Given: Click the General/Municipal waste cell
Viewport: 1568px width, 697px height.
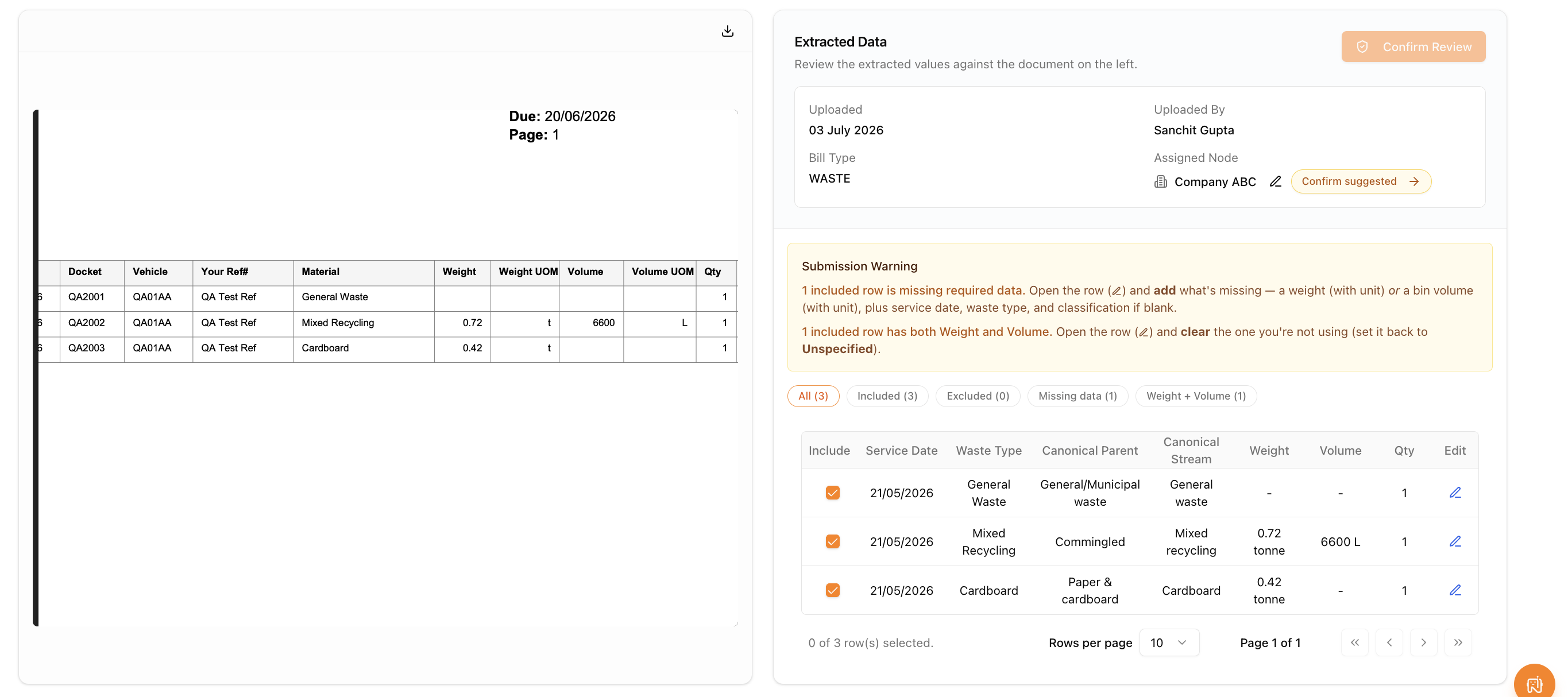Looking at the screenshot, I should [1090, 493].
